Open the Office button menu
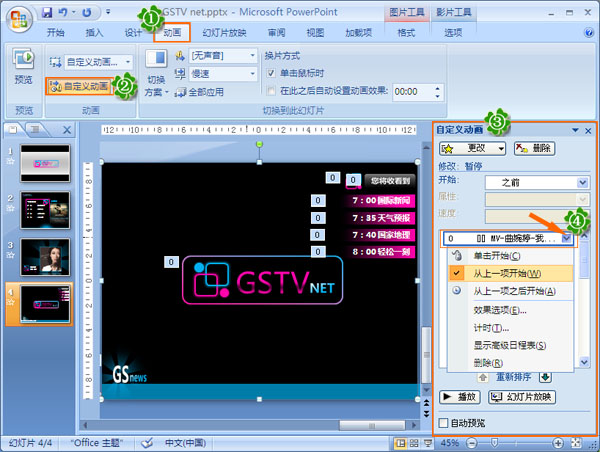Image resolution: width=600 pixels, height=452 pixels. 19,19
